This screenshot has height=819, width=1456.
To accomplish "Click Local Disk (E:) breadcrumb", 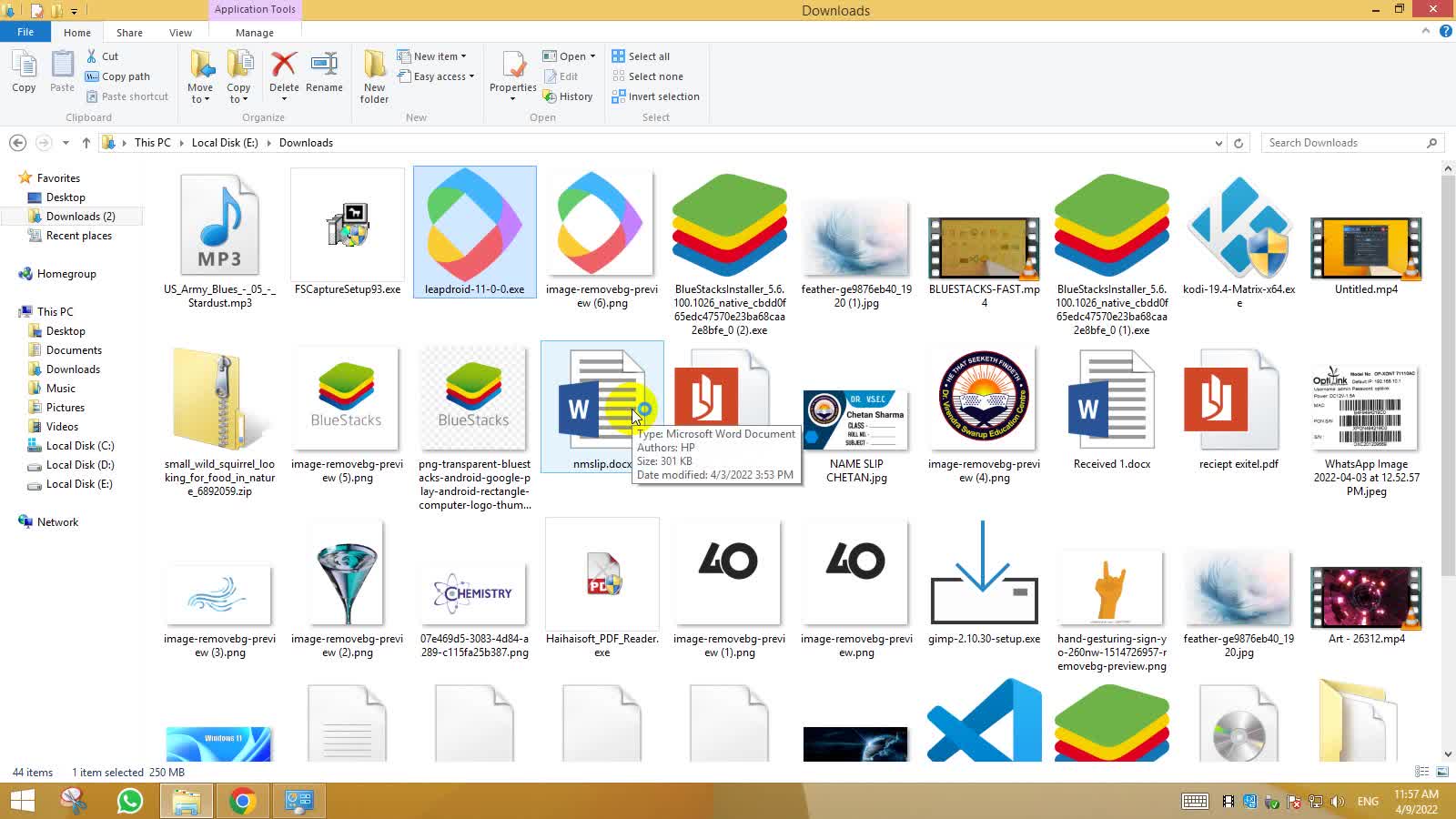I will [x=225, y=143].
